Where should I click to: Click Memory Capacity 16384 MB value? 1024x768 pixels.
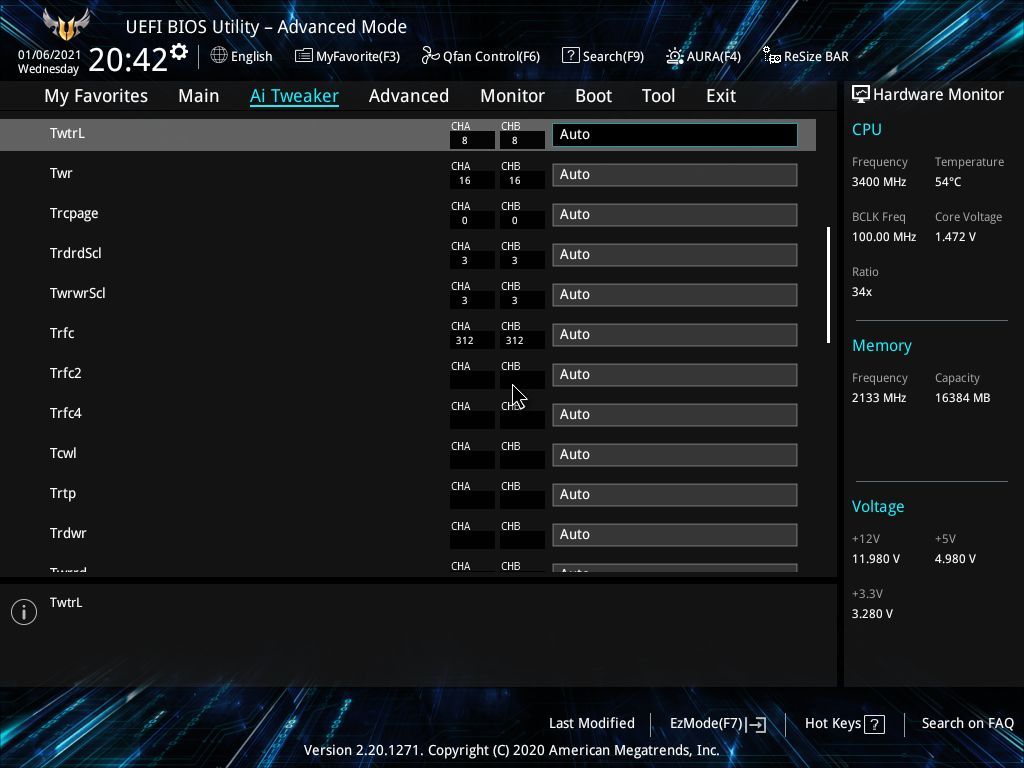tap(962, 398)
